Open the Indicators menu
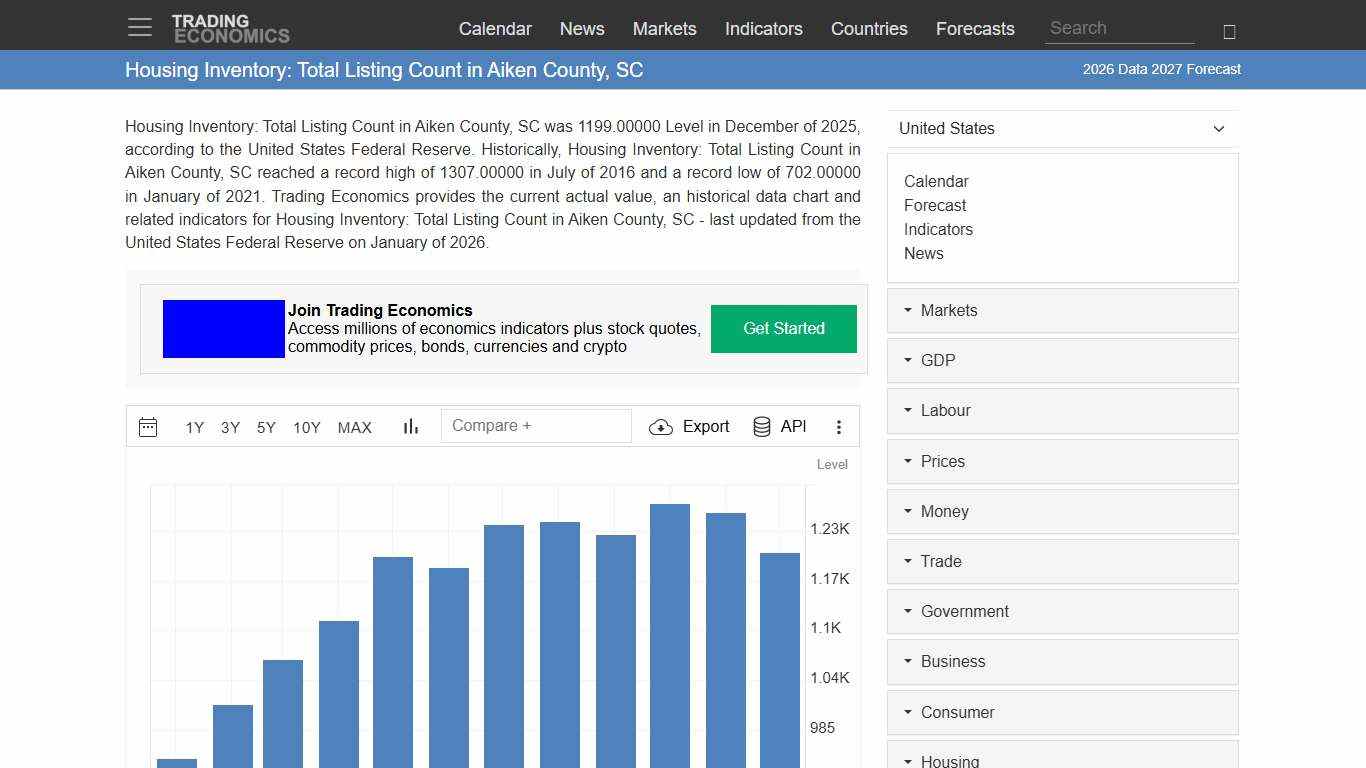This screenshot has width=1366, height=768. (x=763, y=29)
